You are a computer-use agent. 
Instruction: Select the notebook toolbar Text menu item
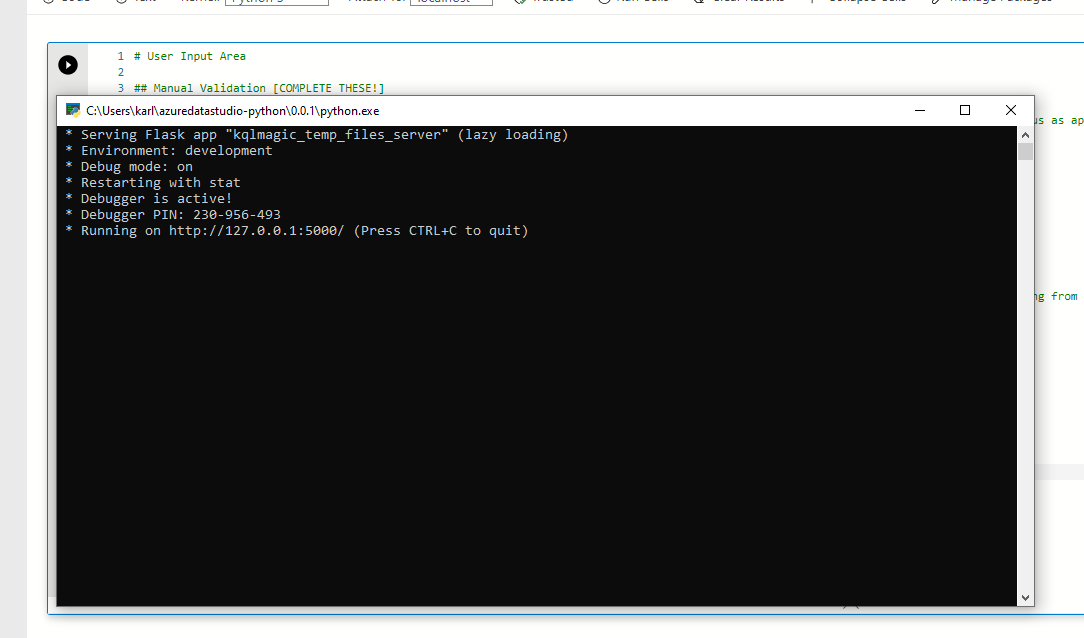(135, 2)
